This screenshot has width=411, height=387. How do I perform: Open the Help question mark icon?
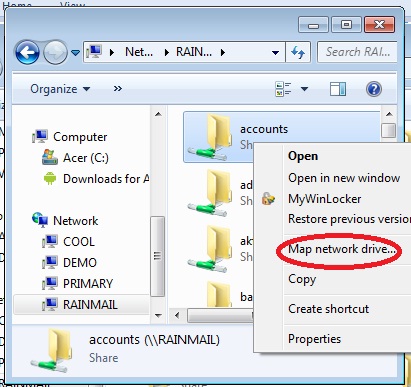(x=374, y=89)
